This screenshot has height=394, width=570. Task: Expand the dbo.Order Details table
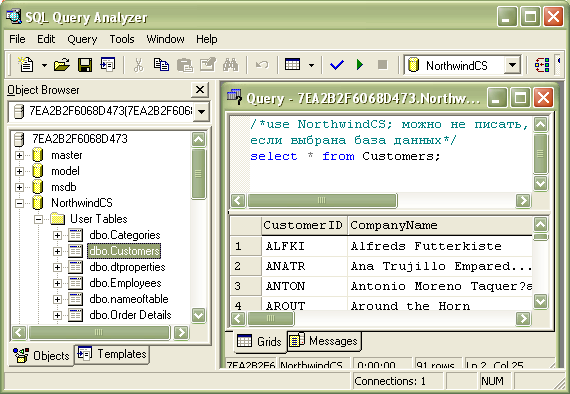[57, 315]
